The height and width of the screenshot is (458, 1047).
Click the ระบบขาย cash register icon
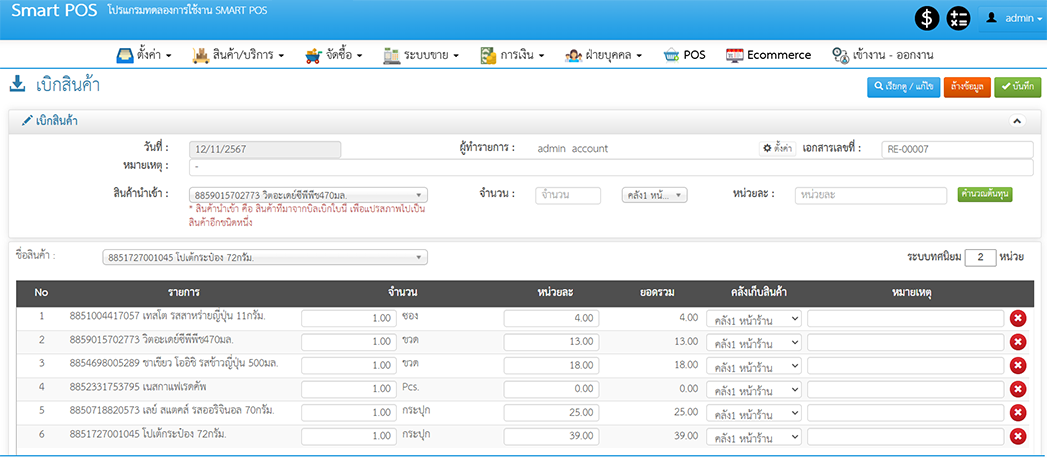391,55
